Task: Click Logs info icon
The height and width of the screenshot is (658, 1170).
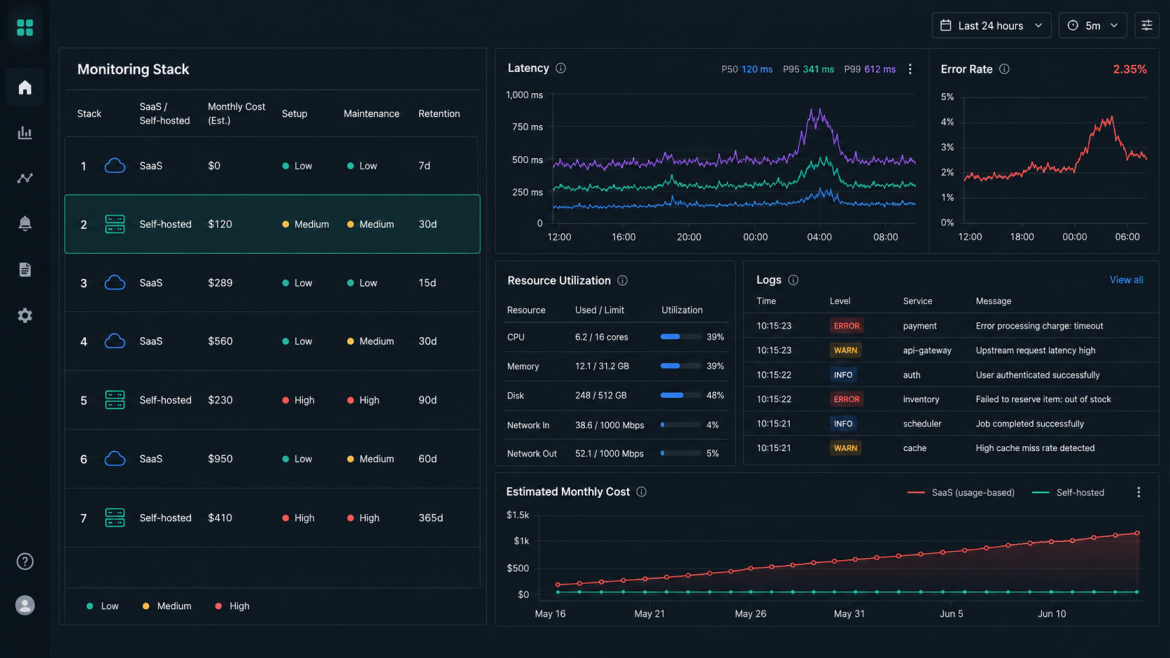Action: 793,280
